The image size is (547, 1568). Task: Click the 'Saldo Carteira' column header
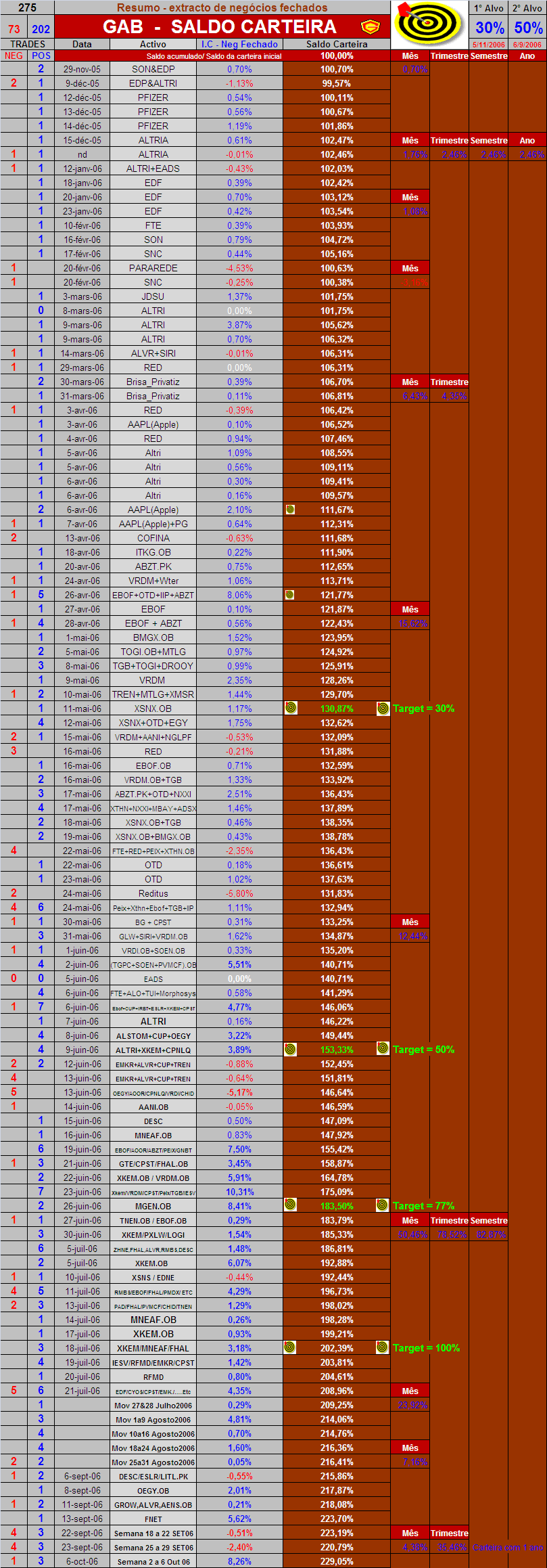pos(337,44)
